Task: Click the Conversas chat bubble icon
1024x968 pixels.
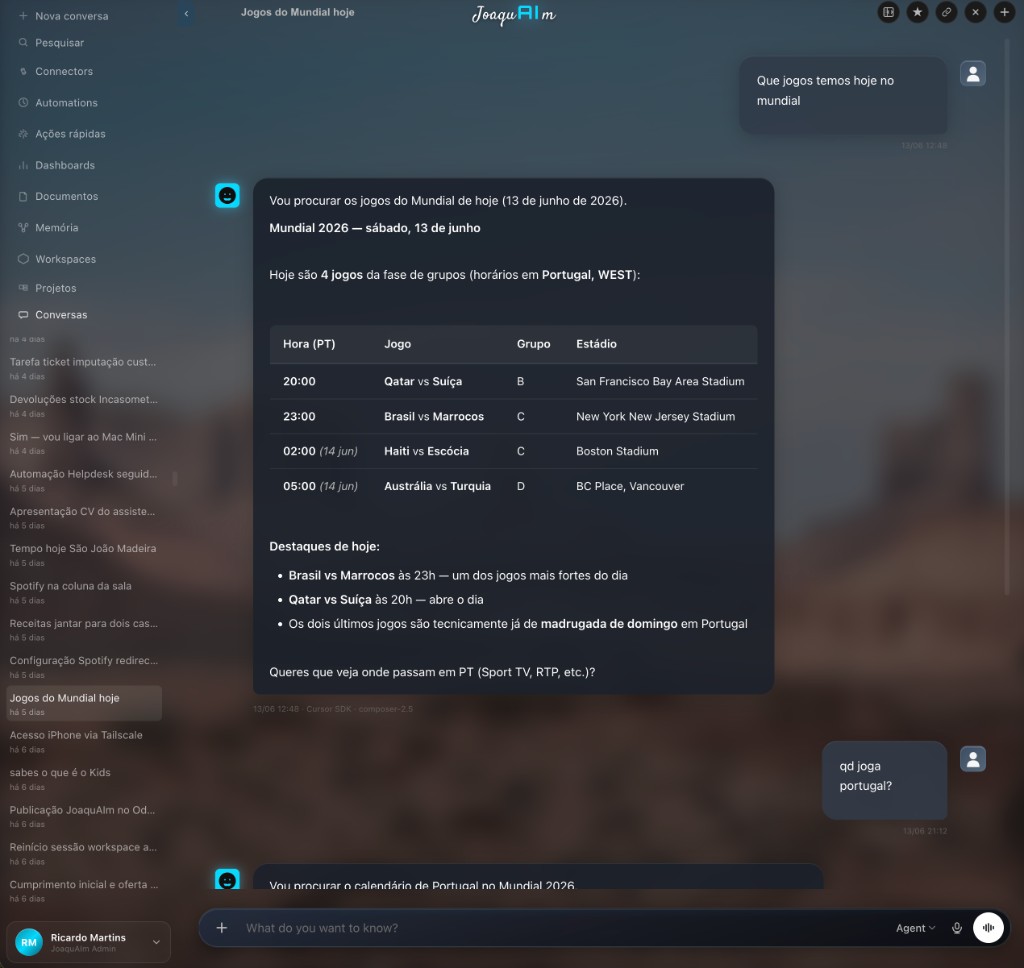Action: tap(24, 315)
